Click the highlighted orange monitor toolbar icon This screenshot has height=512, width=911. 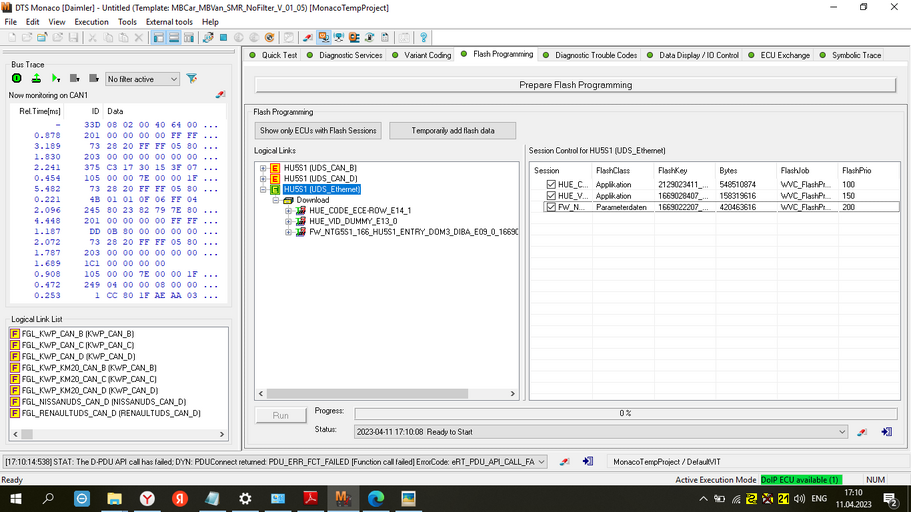point(324,38)
